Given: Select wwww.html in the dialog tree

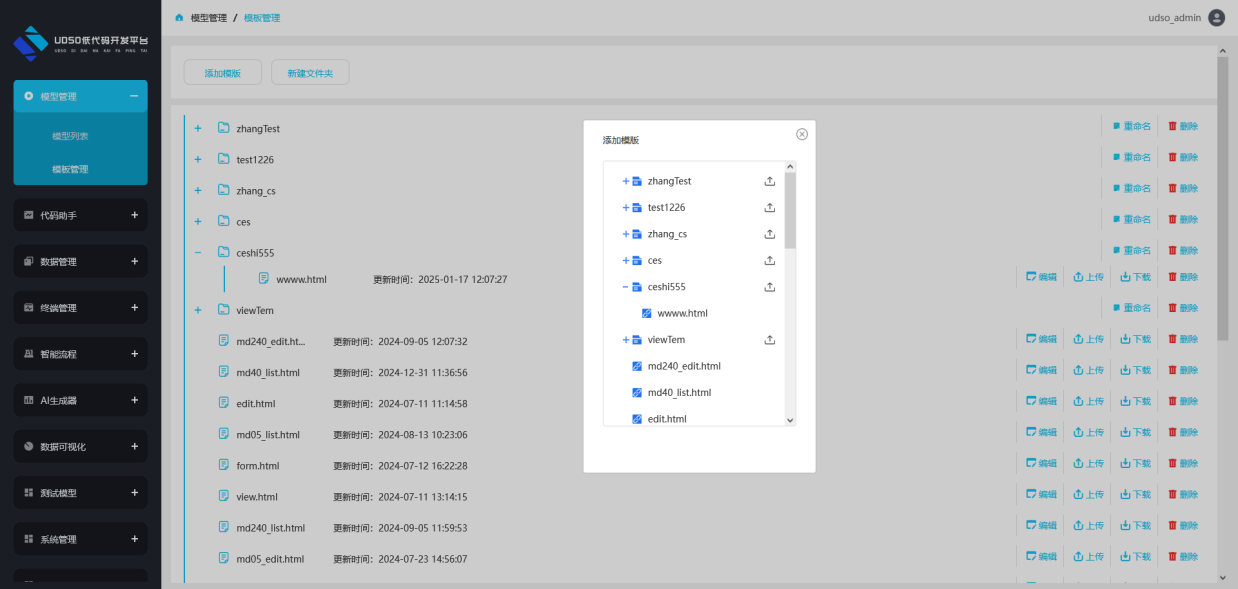Looking at the screenshot, I should 682,313.
